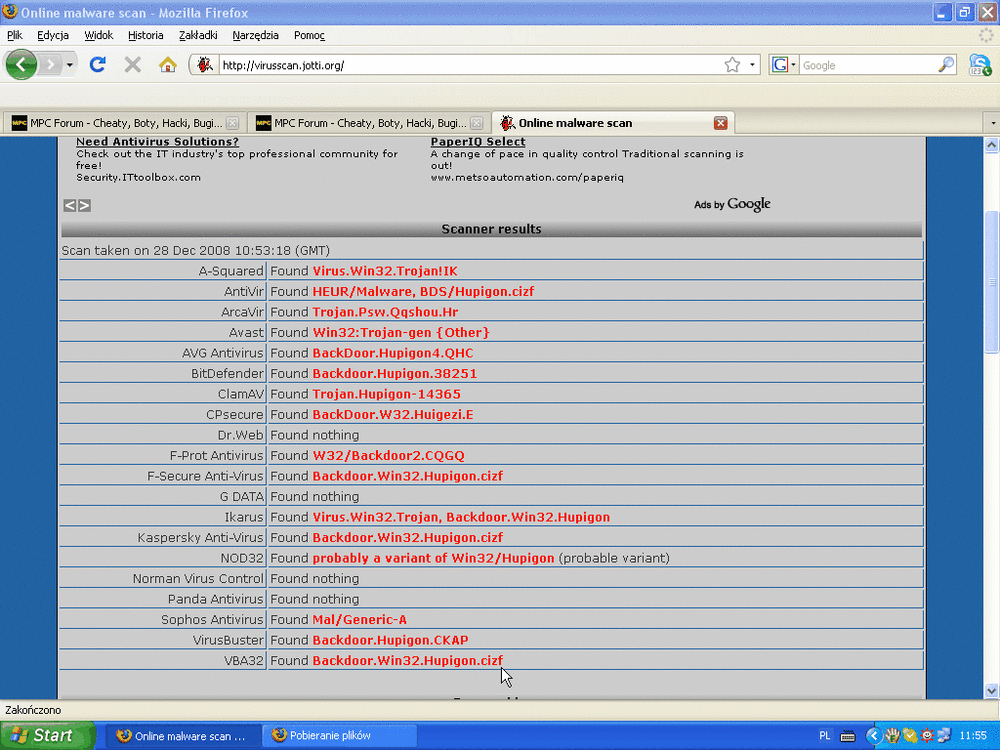Screen dimensions: 1000x750
Task: Click the next ads arrow button
Action: click(x=84, y=205)
